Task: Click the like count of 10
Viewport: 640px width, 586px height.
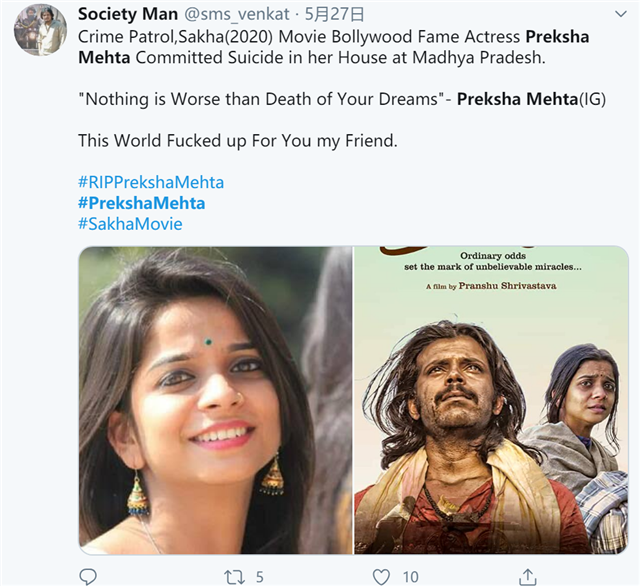Action: [x=410, y=576]
